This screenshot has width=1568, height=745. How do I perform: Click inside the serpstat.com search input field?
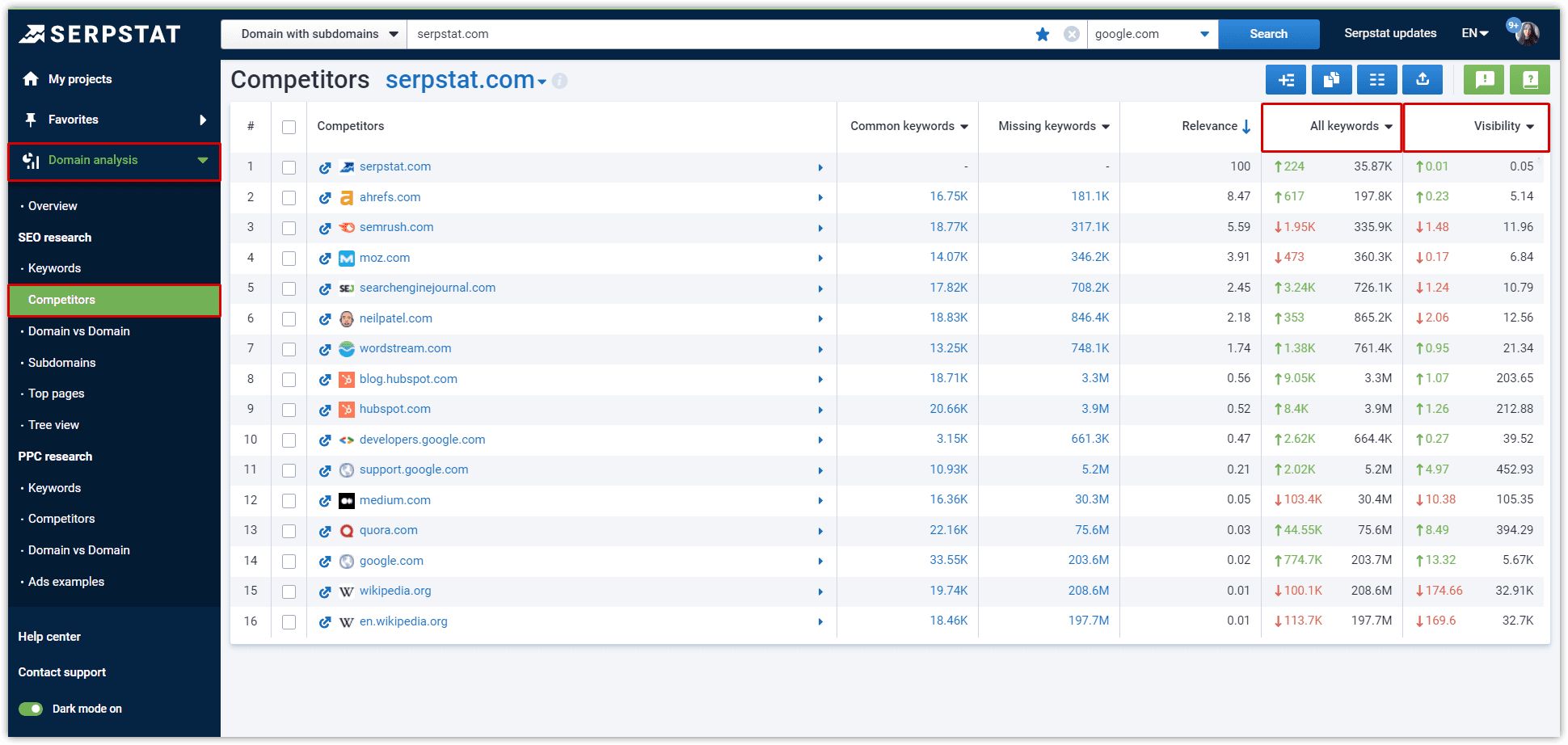(719, 34)
